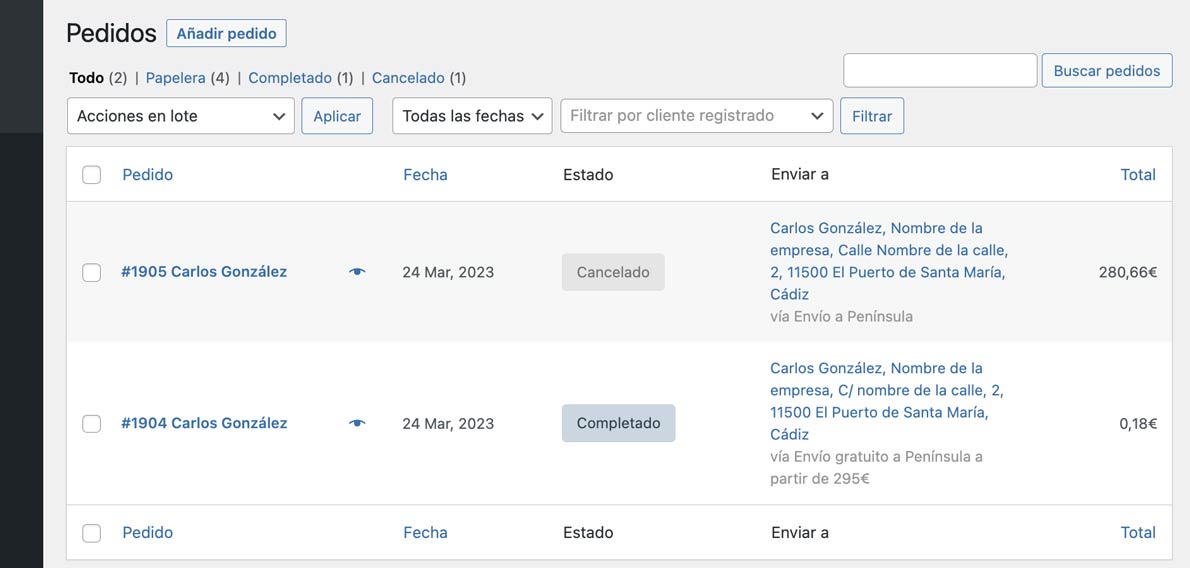Preview order #1905 with the eye icon
The height and width of the screenshot is (568, 1190).
(357, 272)
